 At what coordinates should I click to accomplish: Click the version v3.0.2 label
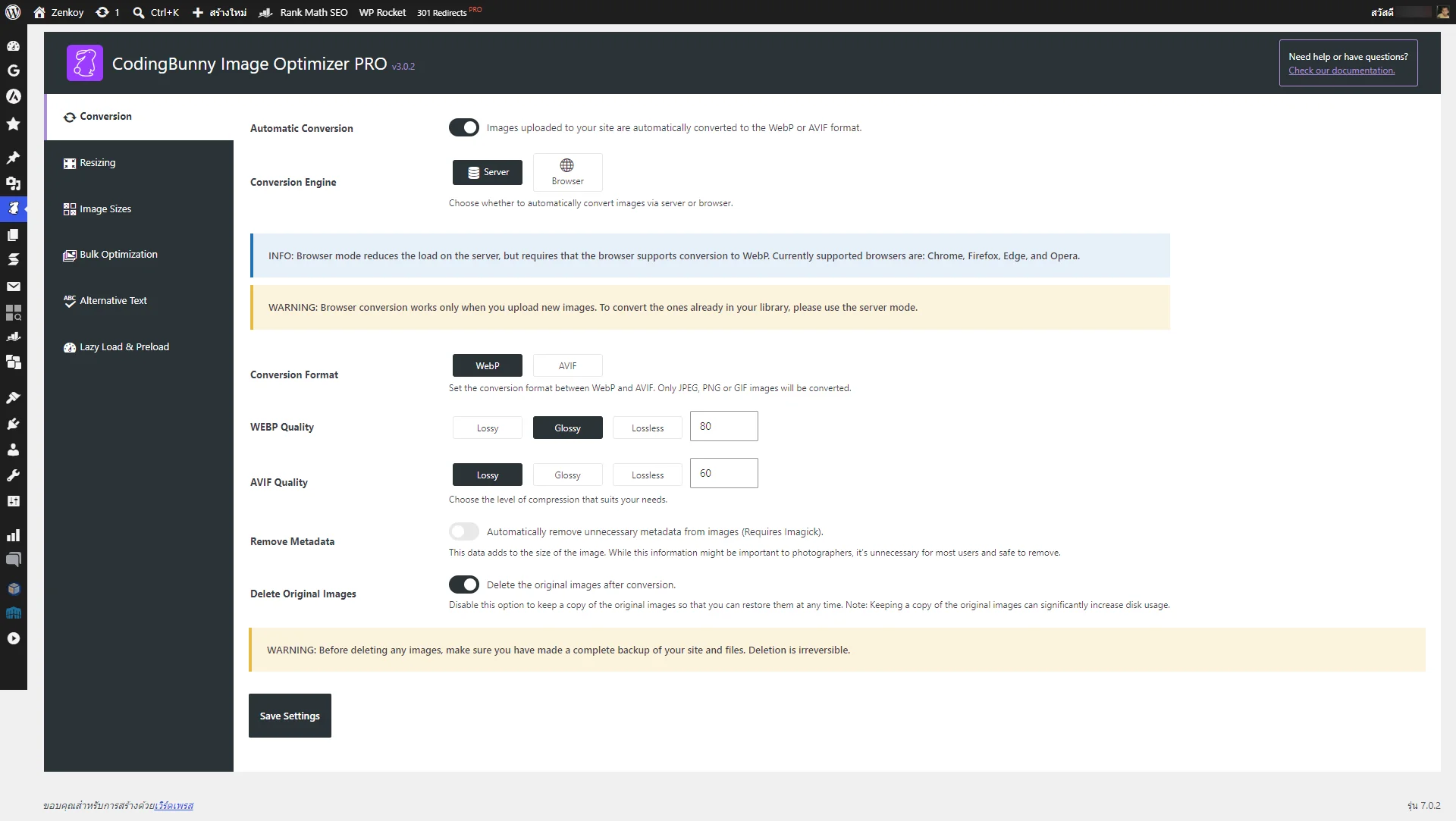click(403, 67)
